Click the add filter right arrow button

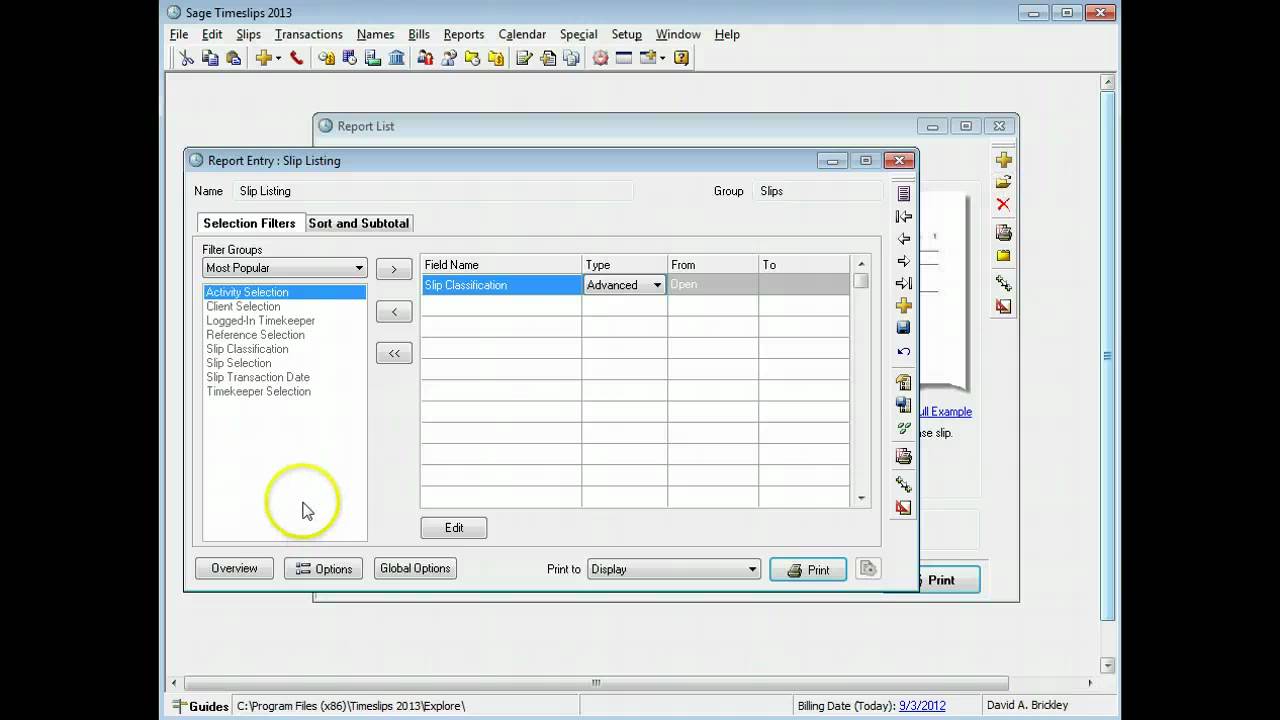click(394, 269)
